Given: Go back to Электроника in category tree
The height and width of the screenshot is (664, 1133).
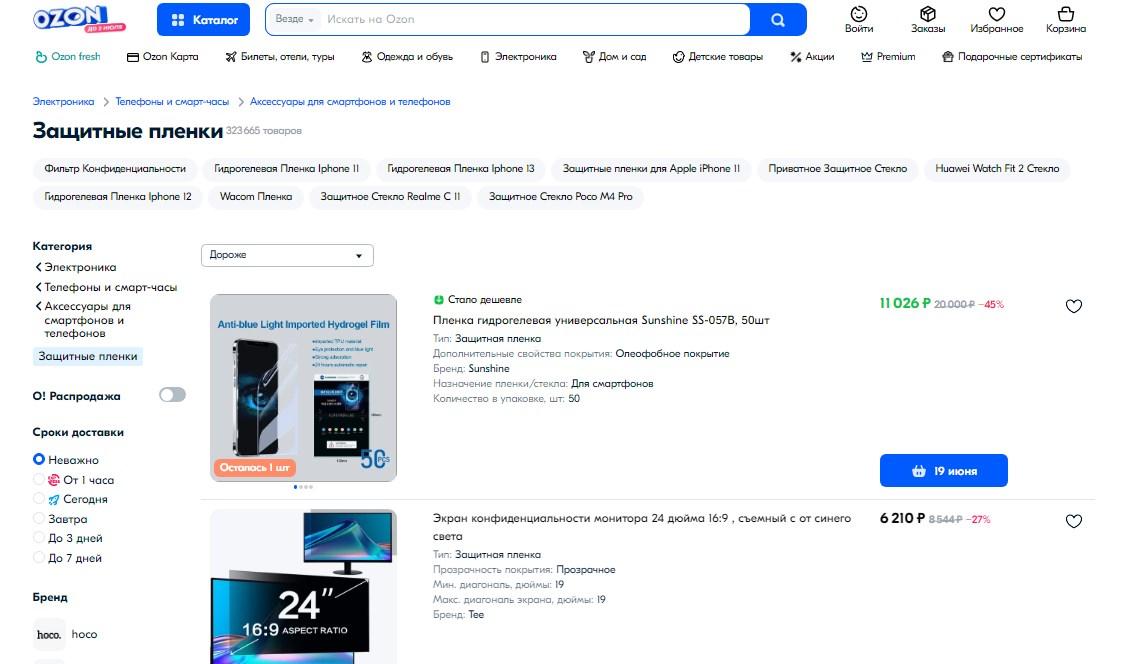Looking at the screenshot, I should click(76, 267).
